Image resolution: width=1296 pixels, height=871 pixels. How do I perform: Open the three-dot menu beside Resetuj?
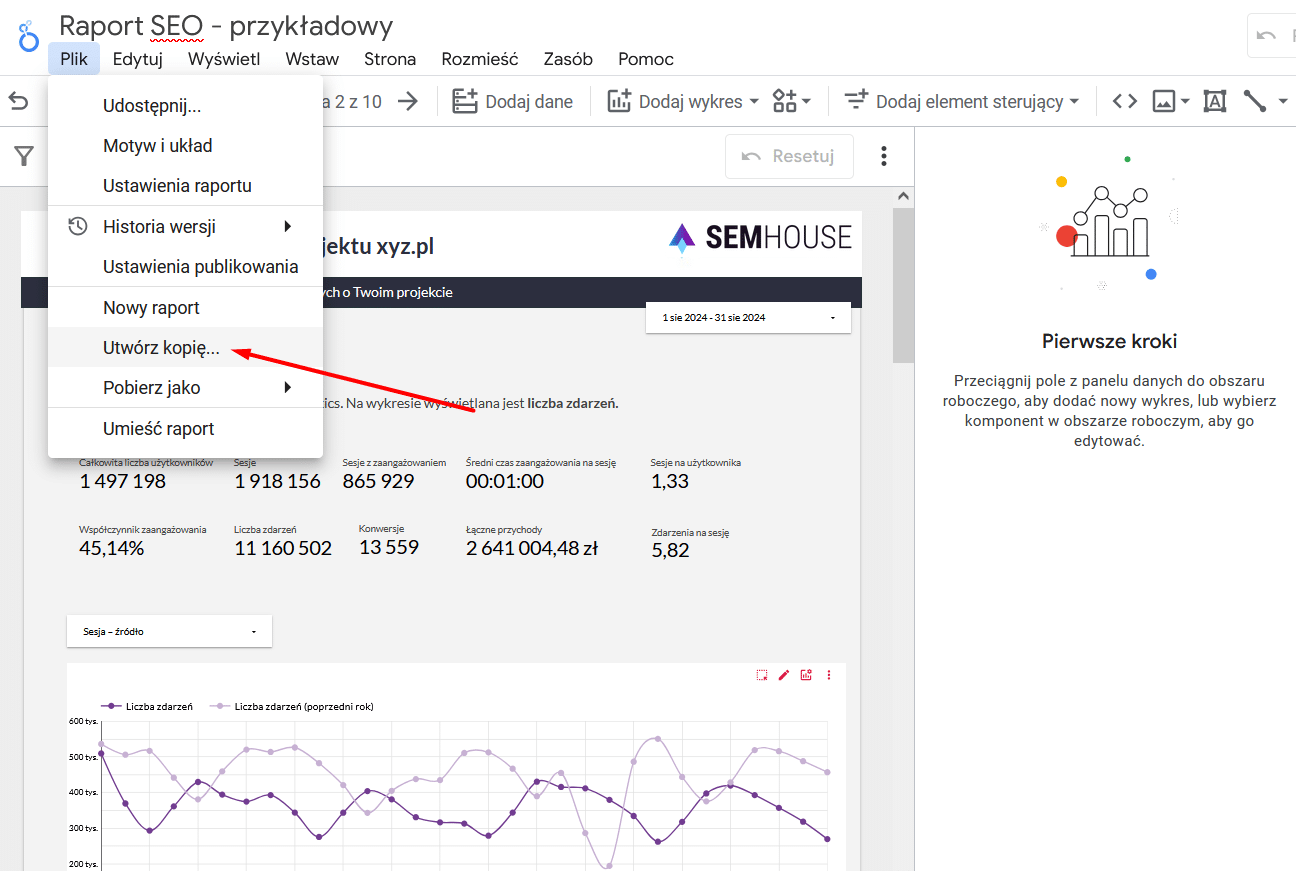click(x=883, y=156)
